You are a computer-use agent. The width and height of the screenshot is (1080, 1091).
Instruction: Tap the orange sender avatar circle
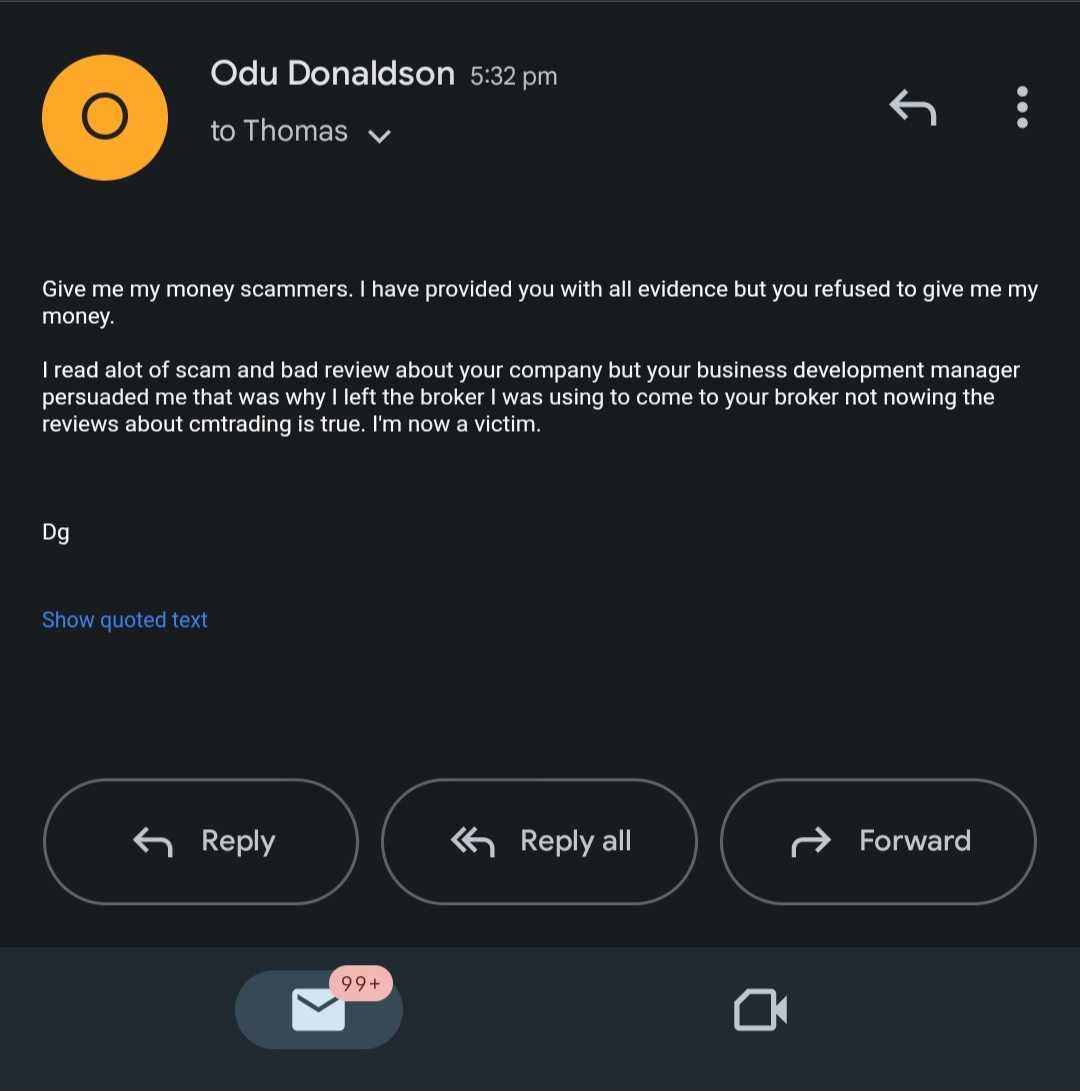pos(104,118)
